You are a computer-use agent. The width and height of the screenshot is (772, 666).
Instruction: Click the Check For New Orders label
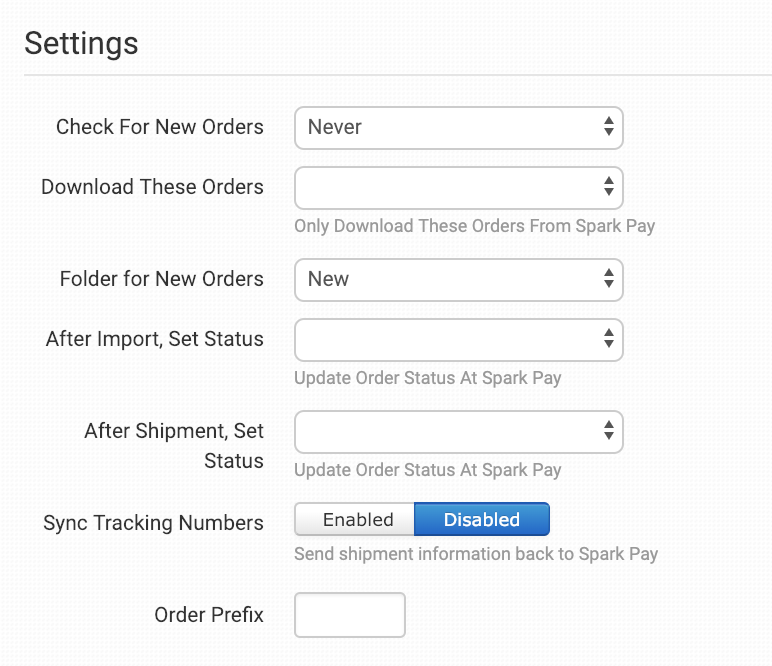tap(160, 127)
